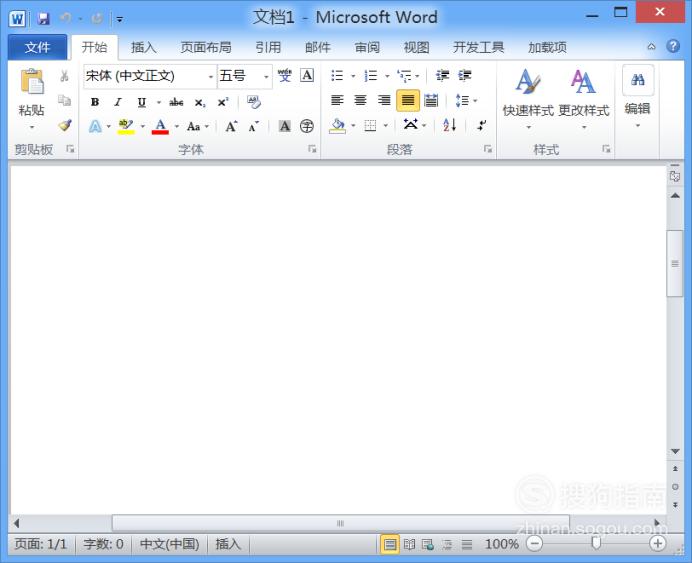Center align the text

361,101
